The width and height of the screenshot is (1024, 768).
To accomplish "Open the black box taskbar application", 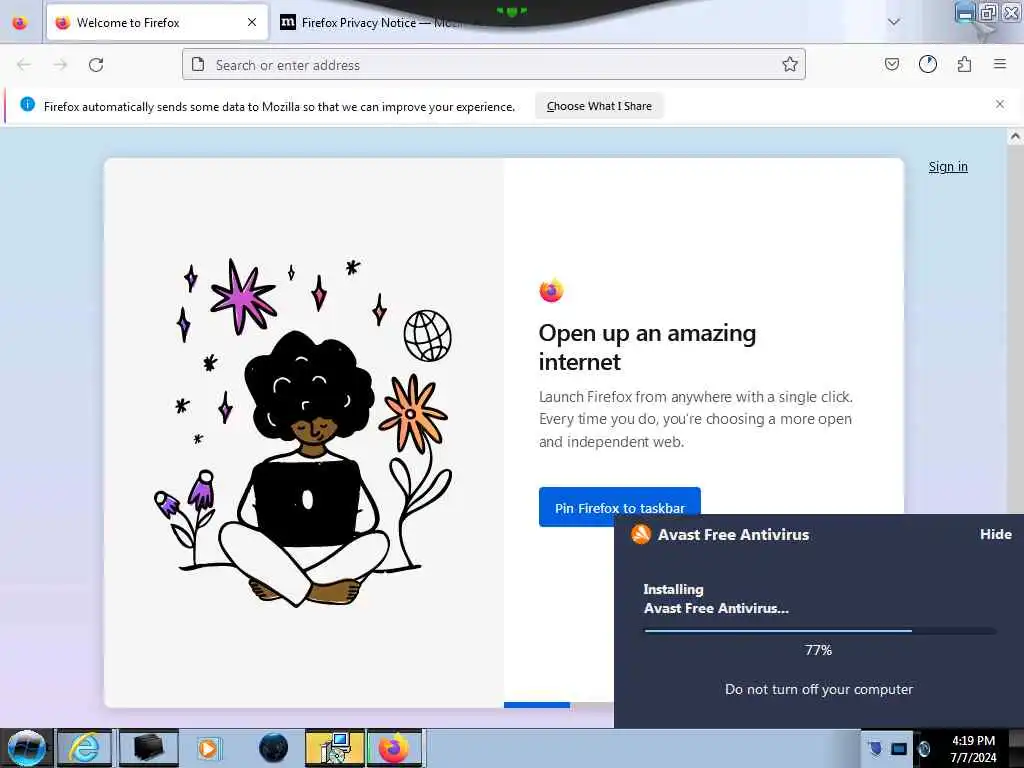I will click(x=148, y=748).
